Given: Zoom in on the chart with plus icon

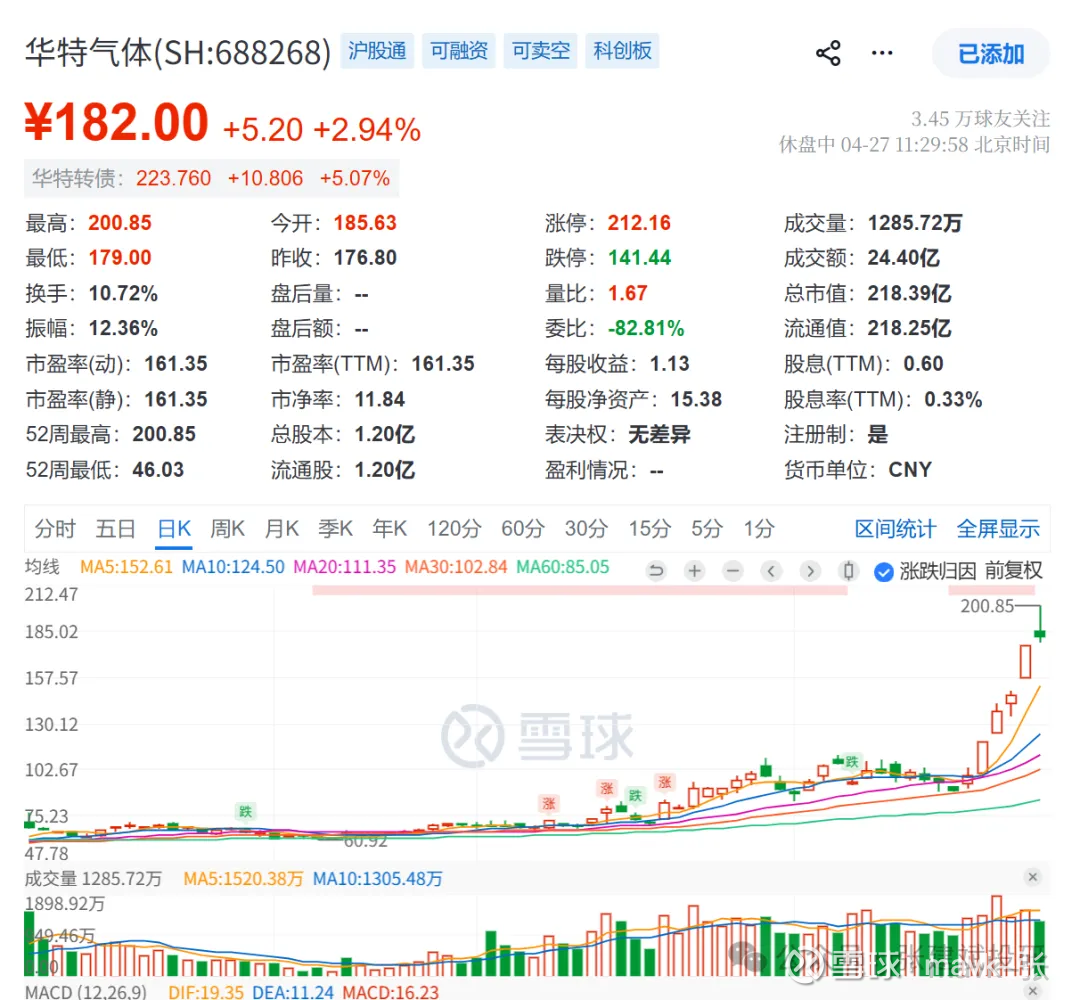Looking at the screenshot, I should pos(695,570).
